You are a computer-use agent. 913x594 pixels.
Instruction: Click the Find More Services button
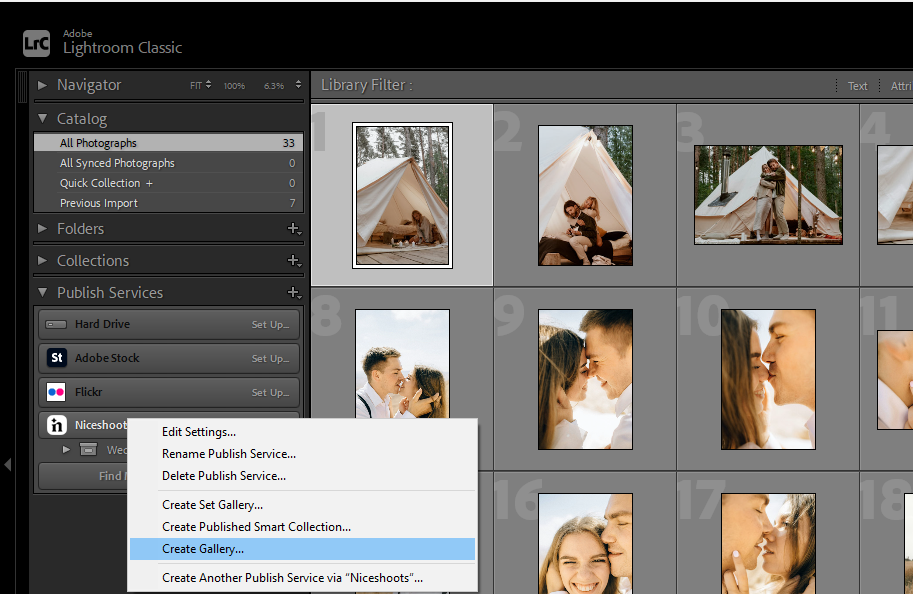83,476
